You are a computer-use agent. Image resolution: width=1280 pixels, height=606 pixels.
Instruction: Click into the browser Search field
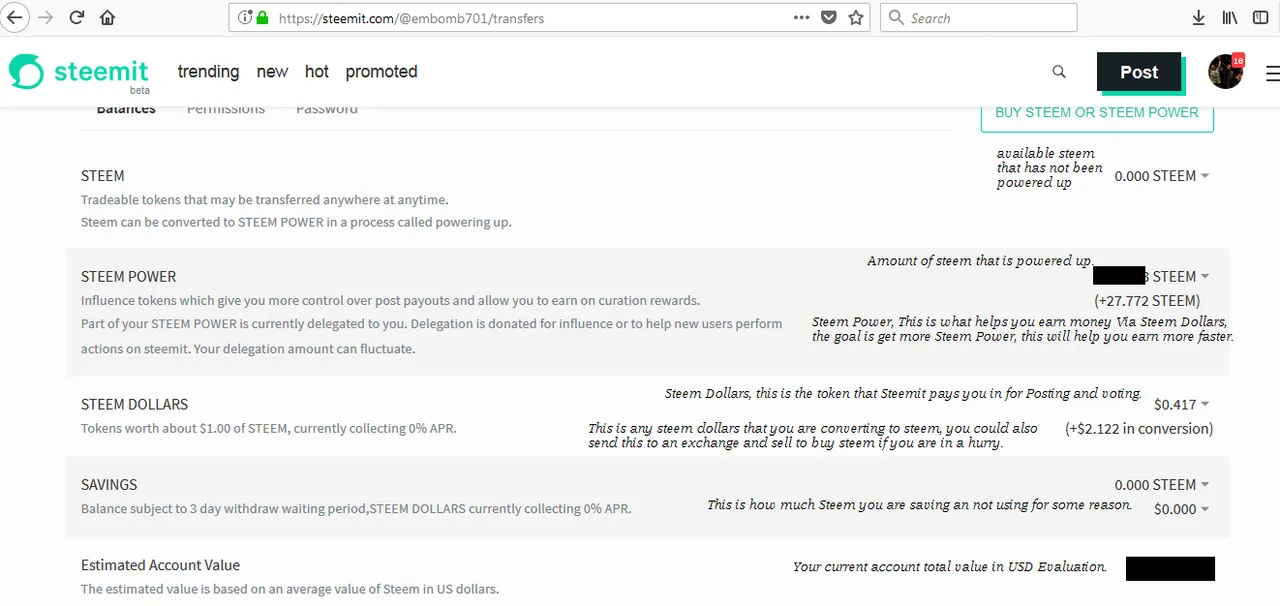click(x=978, y=17)
